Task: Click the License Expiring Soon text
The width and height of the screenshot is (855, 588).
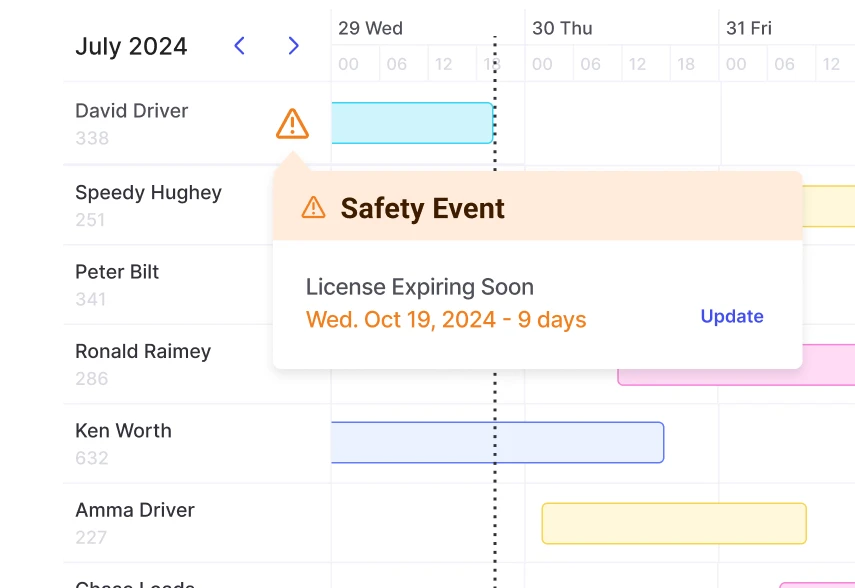Action: pyautogui.click(x=419, y=287)
